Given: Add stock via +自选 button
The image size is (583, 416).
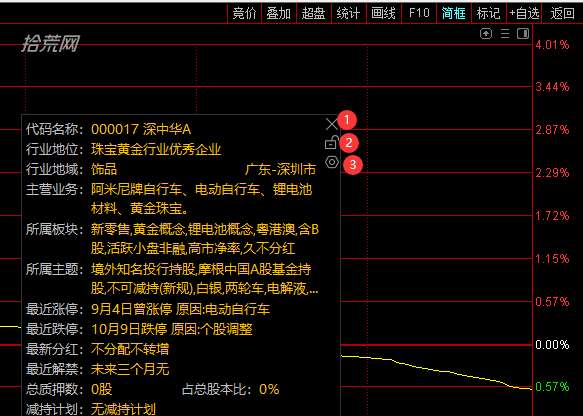Looking at the screenshot, I should pos(524,13).
